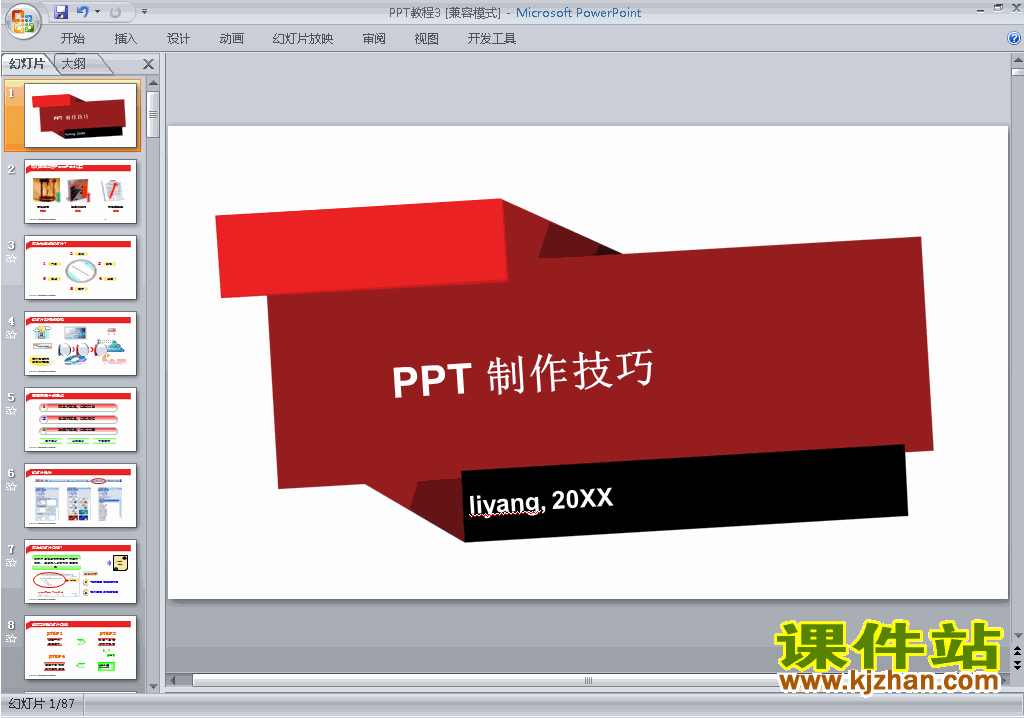Select slide 6 thumbnail
1024x718 pixels.
[x=80, y=496]
